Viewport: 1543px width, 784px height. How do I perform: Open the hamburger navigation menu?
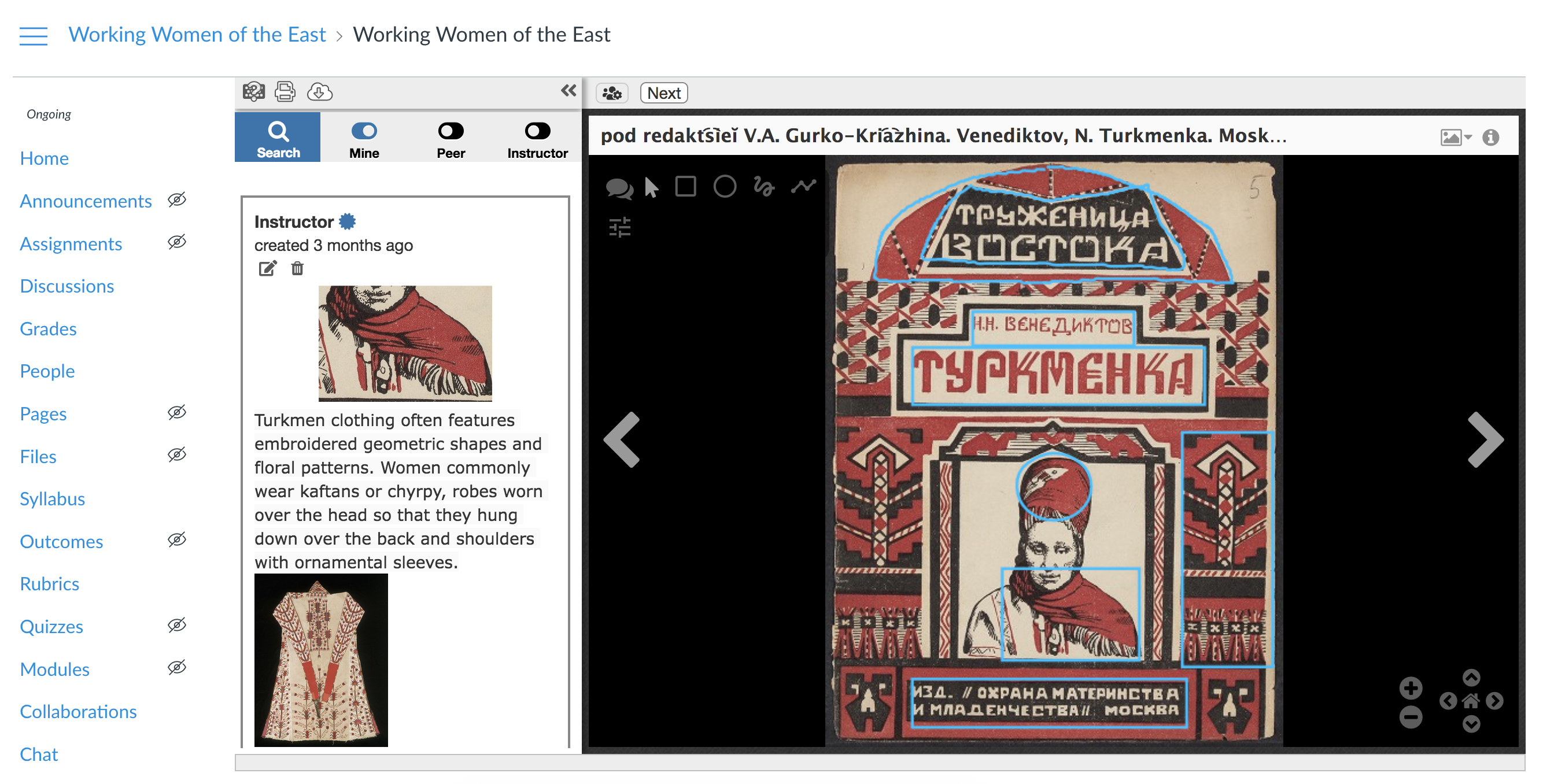click(34, 35)
